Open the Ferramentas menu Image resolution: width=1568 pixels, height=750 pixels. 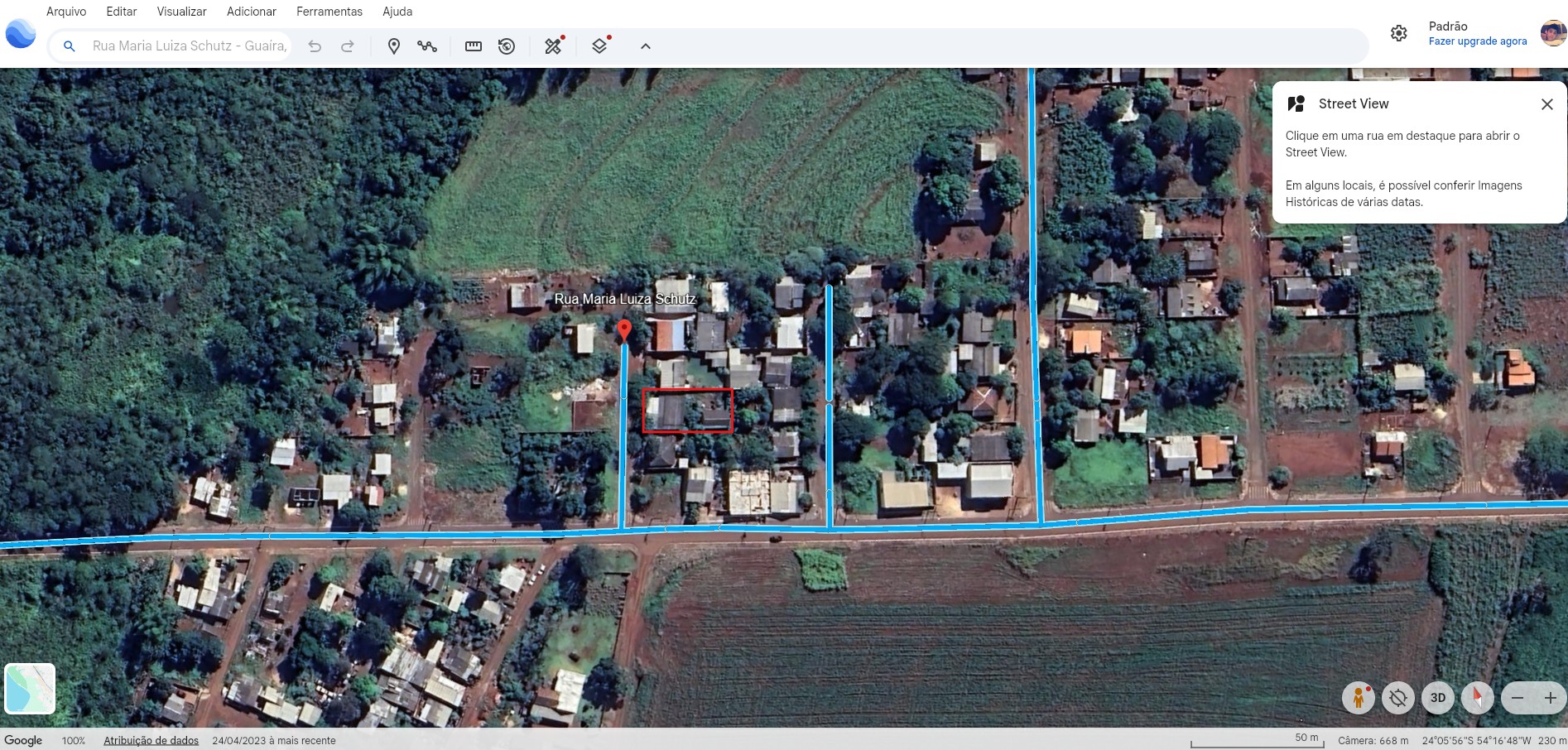coord(329,12)
